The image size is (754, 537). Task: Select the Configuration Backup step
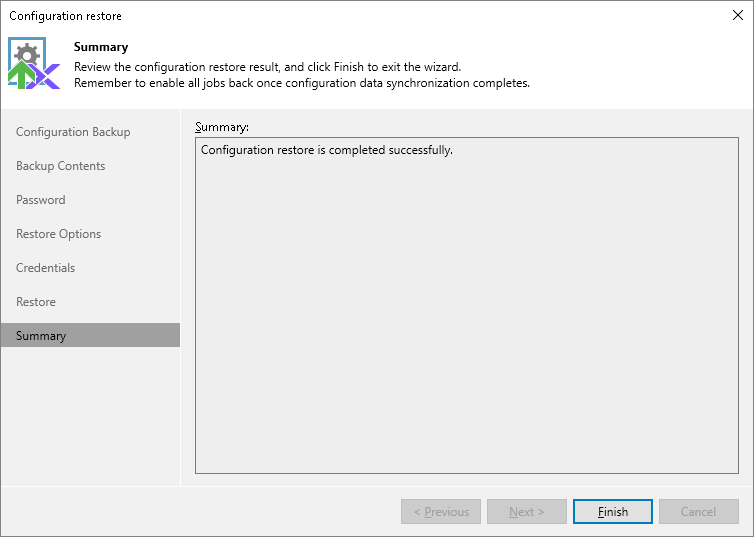[73, 132]
